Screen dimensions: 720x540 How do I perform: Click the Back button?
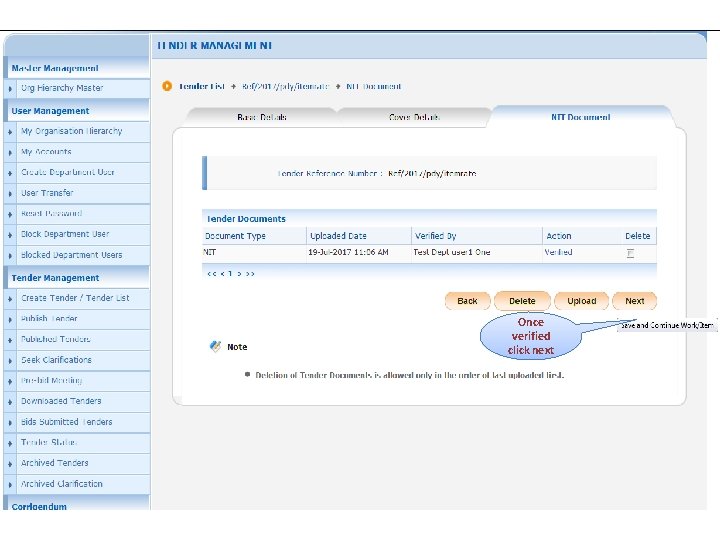(x=467, y=301)
